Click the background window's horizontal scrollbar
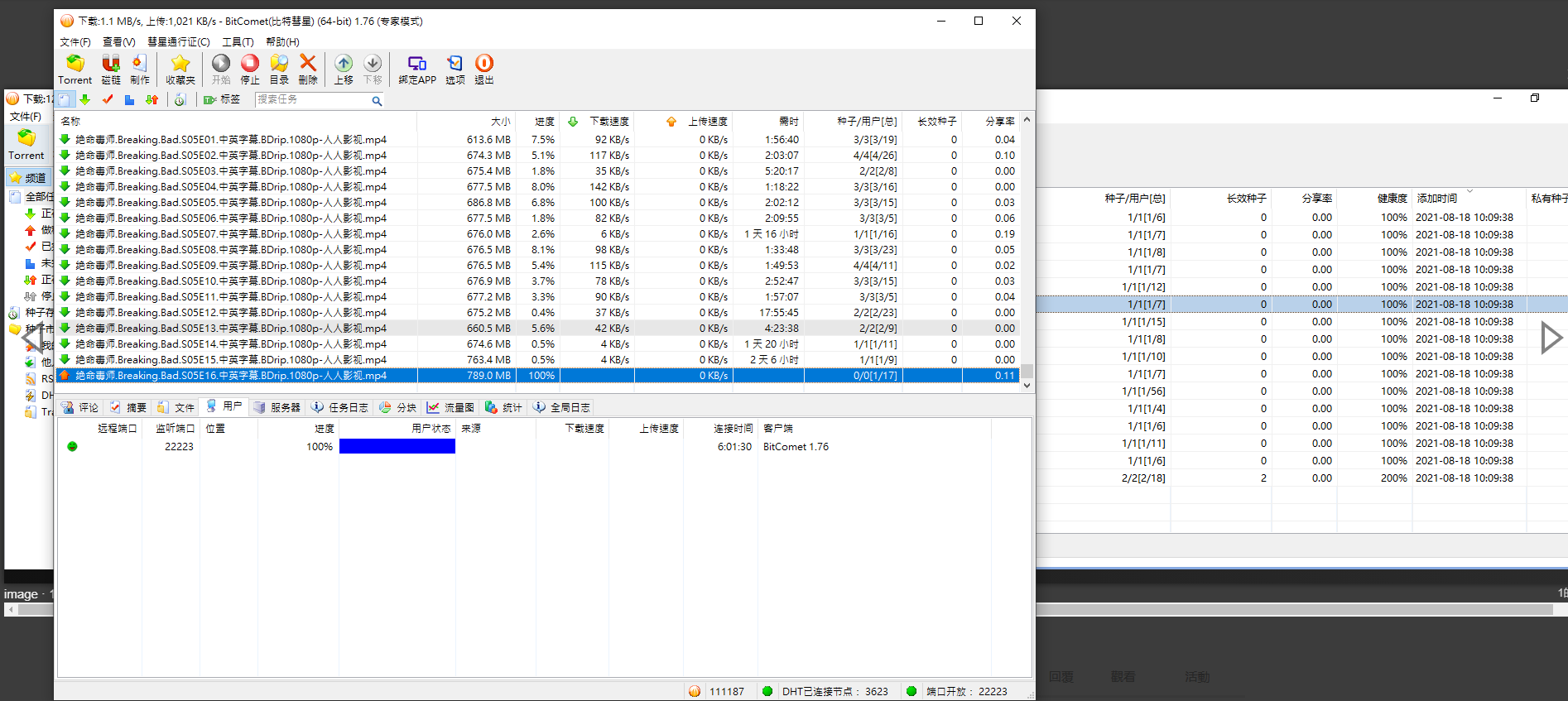This screenshot has width=1568, height=701. [x=1293, y=609]
